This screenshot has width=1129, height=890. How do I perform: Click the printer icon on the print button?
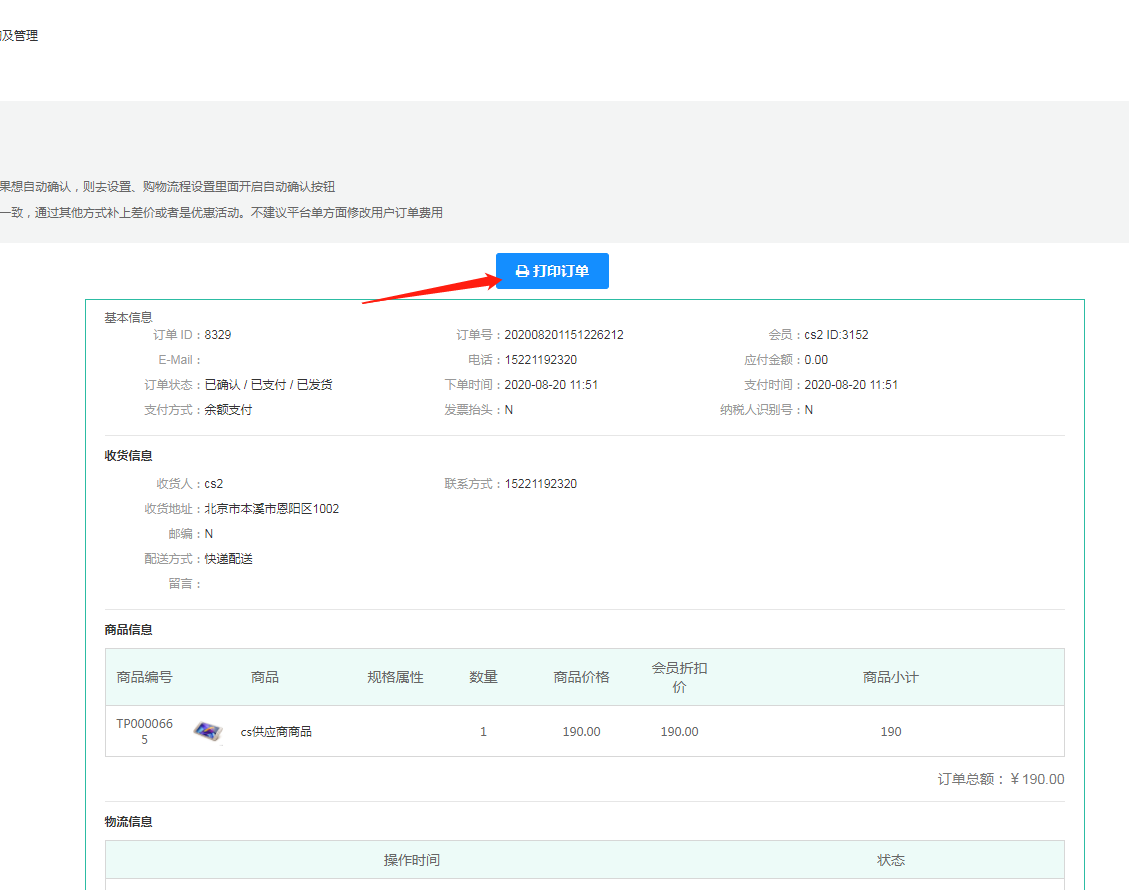522,271
